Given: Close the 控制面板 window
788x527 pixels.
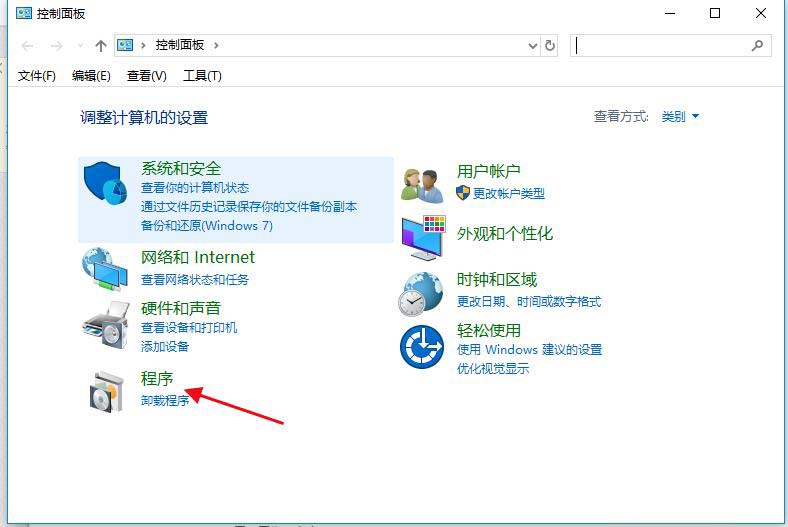Looking at the screenshot, I should [x=761, y=14].
